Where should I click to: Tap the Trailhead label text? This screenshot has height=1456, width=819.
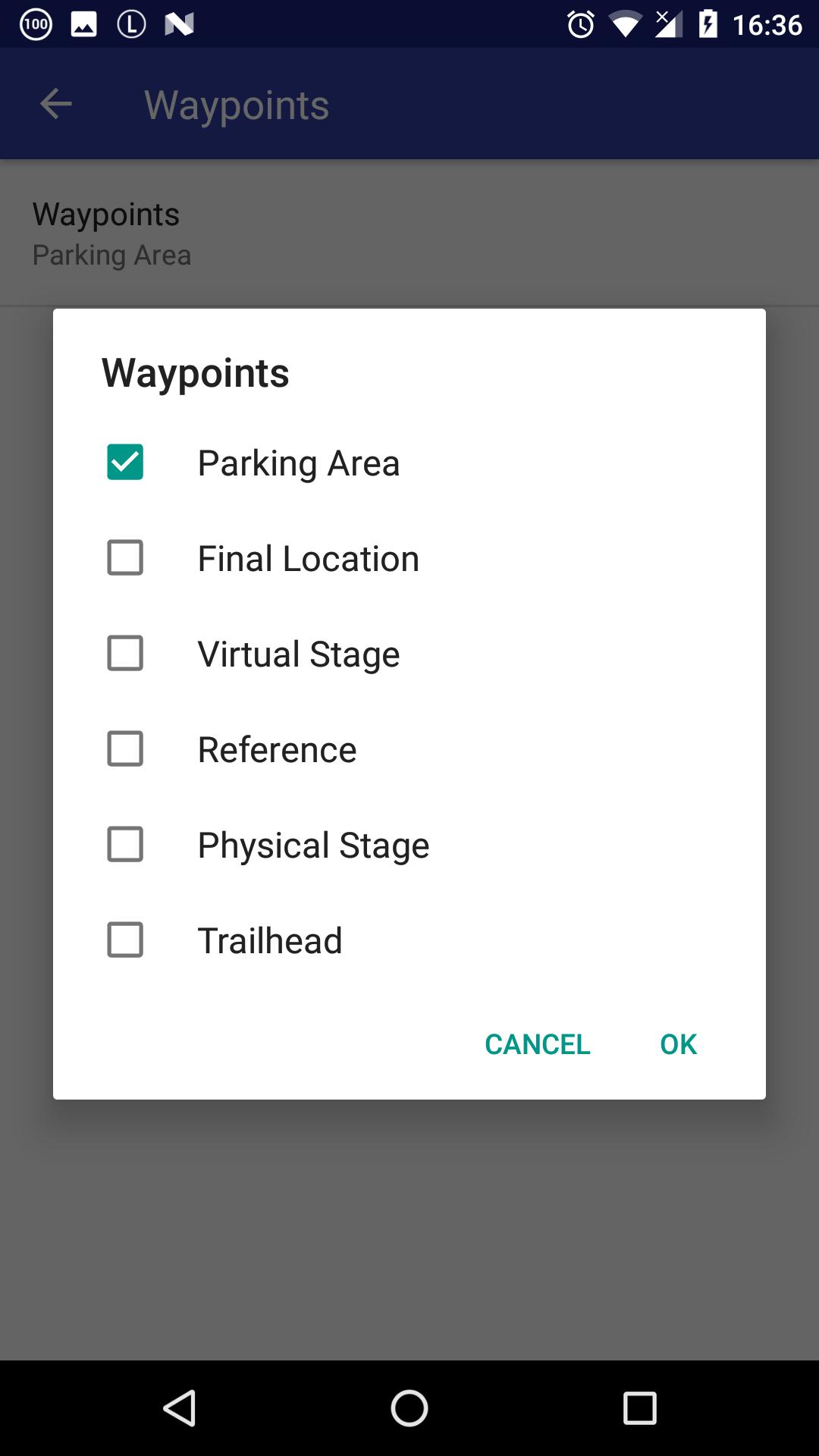[x=270, y=940]
